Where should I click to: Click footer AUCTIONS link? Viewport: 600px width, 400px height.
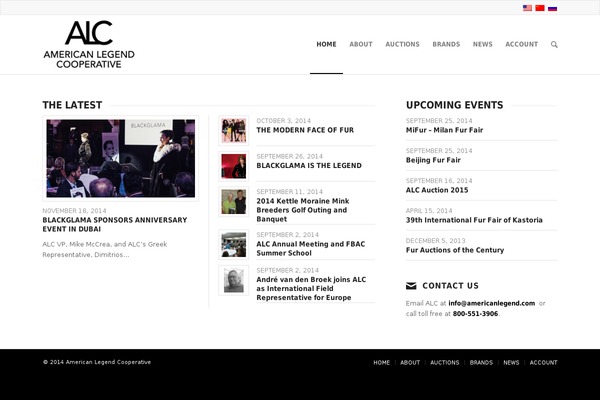coord(445,362)
